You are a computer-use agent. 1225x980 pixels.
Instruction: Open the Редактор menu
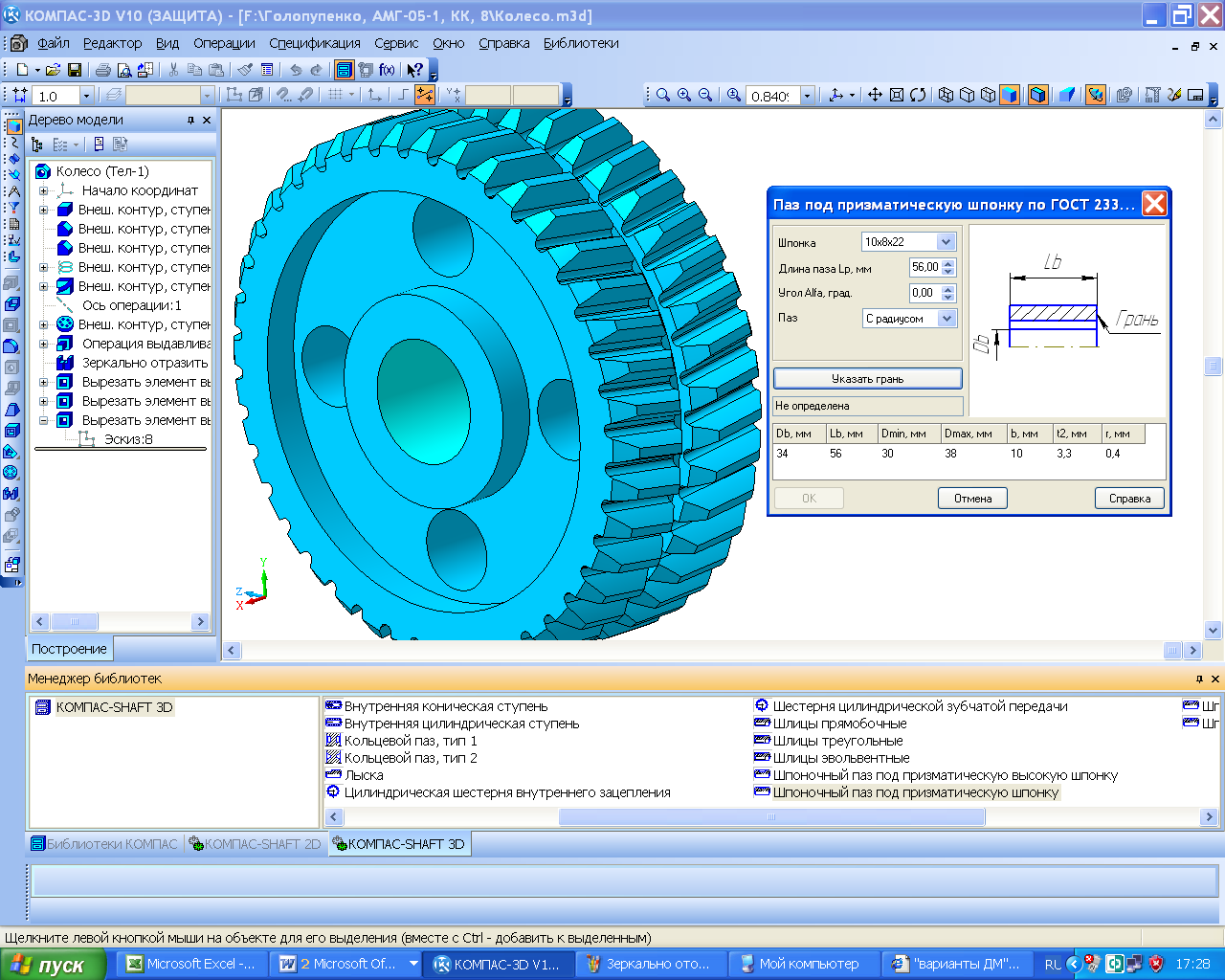pos(112,43)
